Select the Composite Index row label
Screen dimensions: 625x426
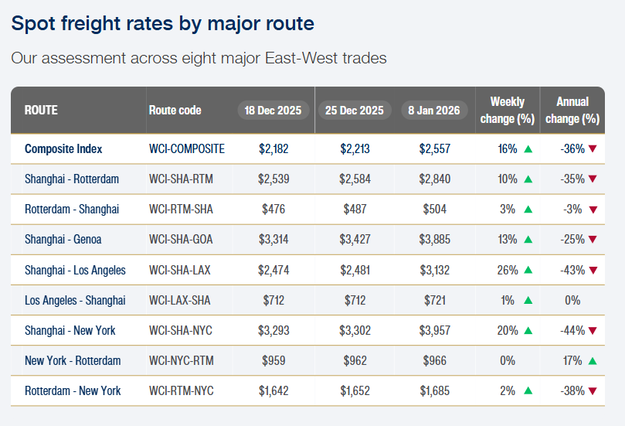click(64, 149)
